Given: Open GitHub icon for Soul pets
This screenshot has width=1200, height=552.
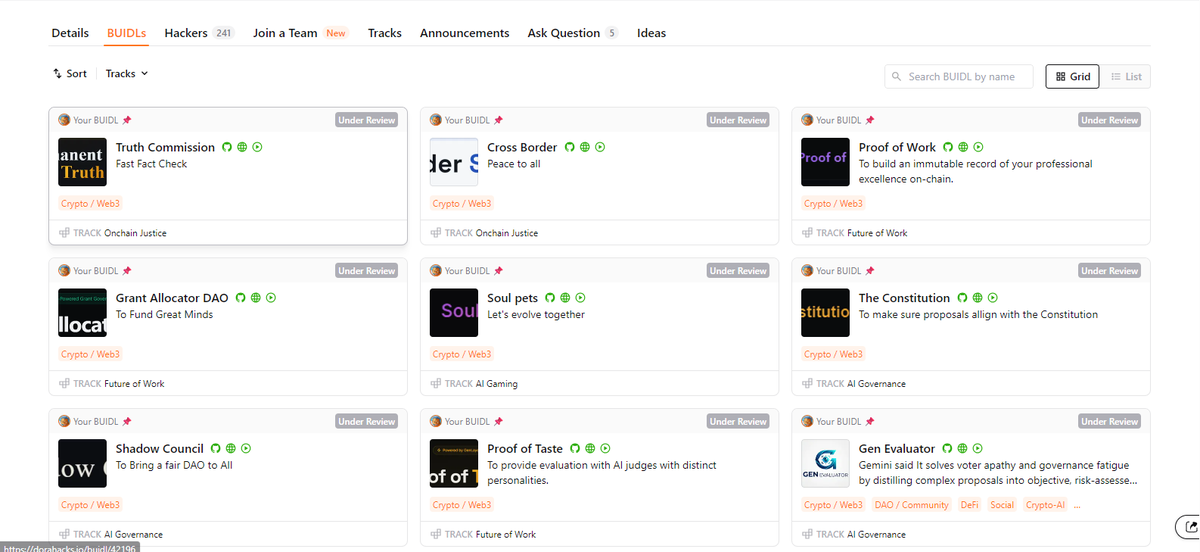Looking at the screenshot, I should (x=550, y=298).
